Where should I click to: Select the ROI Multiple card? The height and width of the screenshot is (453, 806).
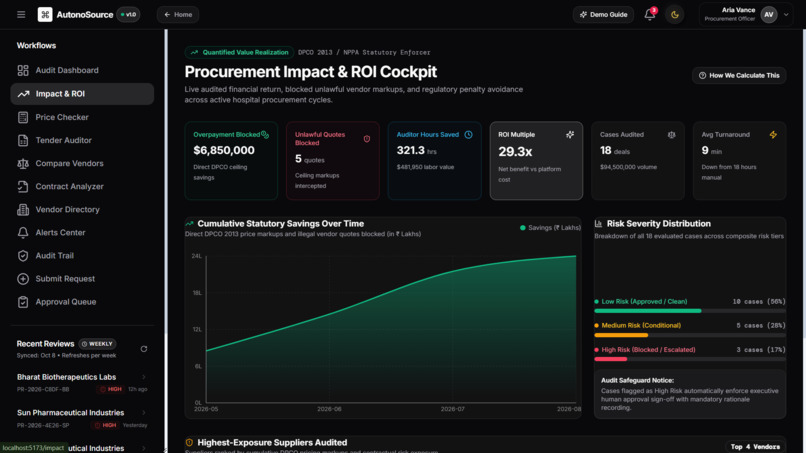click(536, 160)
